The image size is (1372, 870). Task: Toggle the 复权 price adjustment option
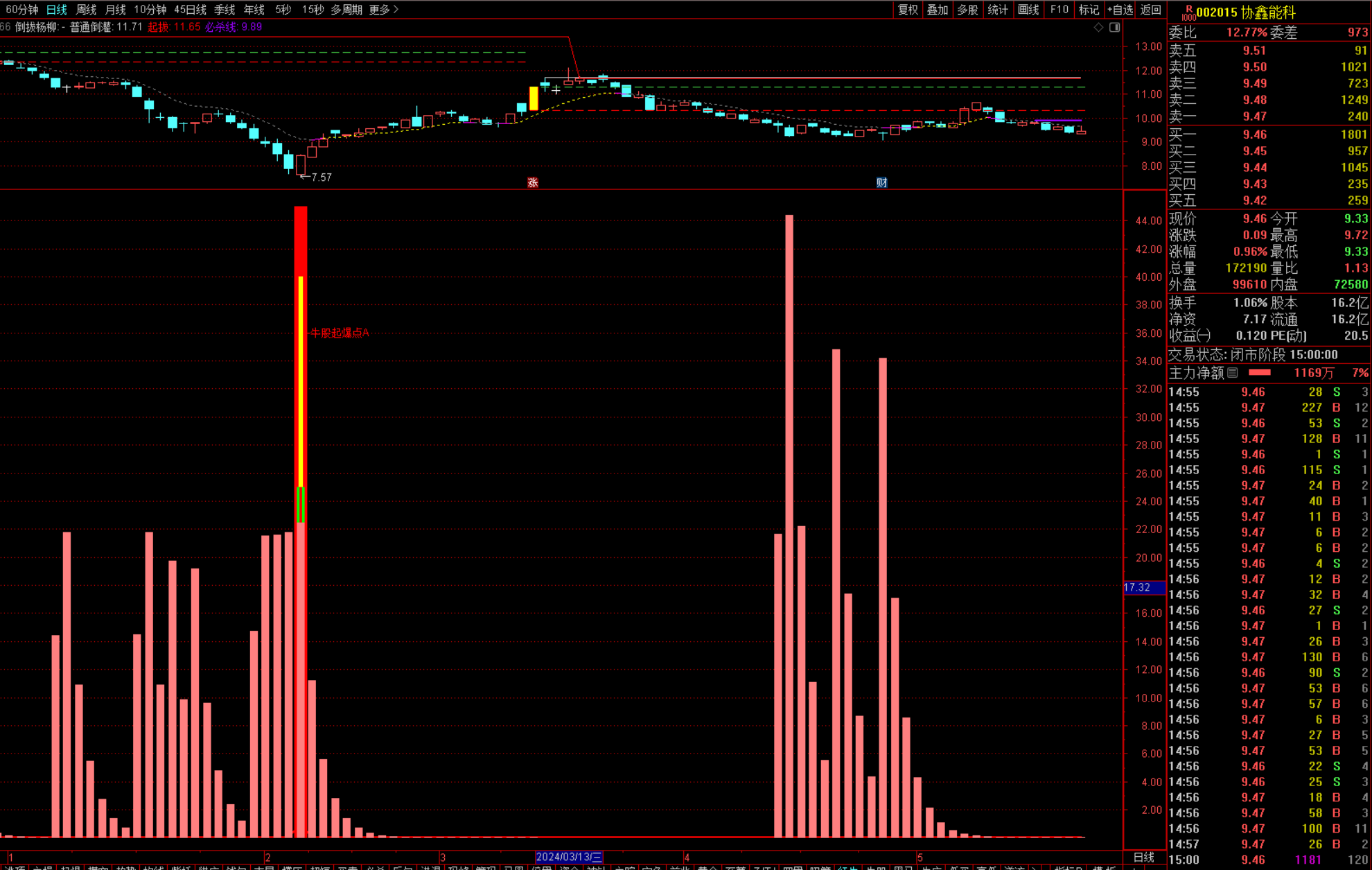click(907, 9)
